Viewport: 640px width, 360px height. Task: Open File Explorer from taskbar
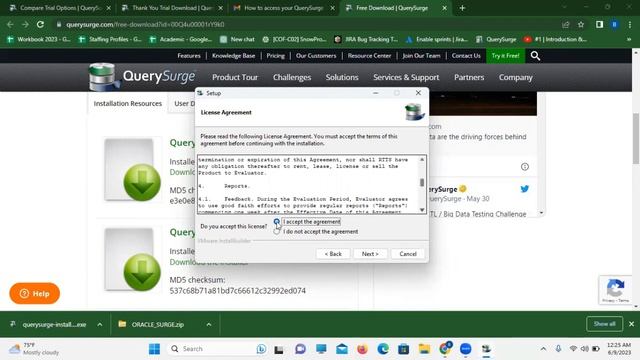(424, 349)
